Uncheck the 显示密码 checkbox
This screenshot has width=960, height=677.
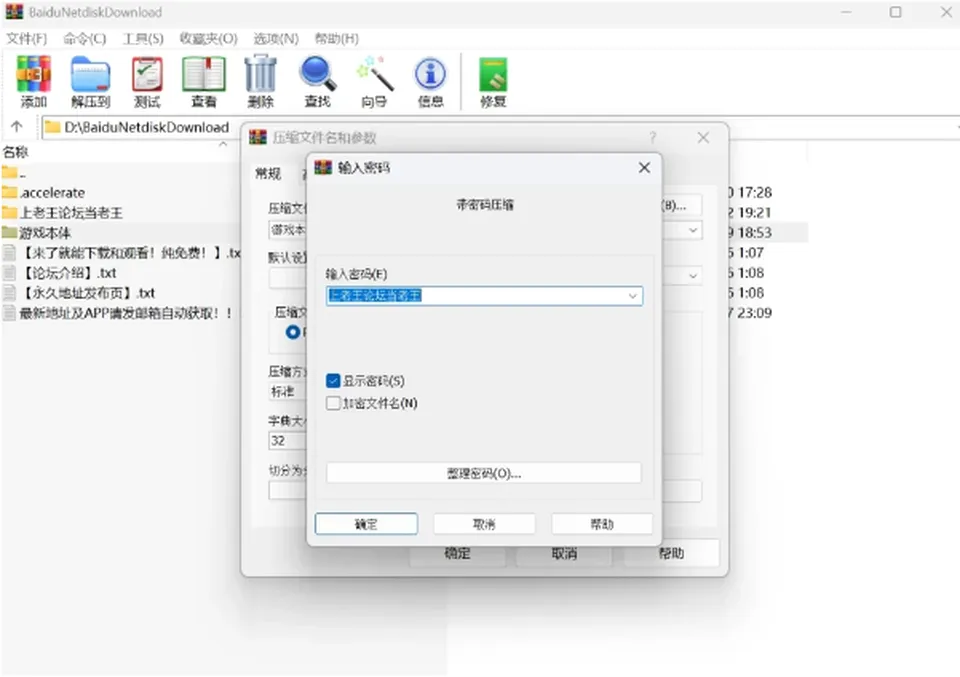pyautogui.click(x=333, y=381)
